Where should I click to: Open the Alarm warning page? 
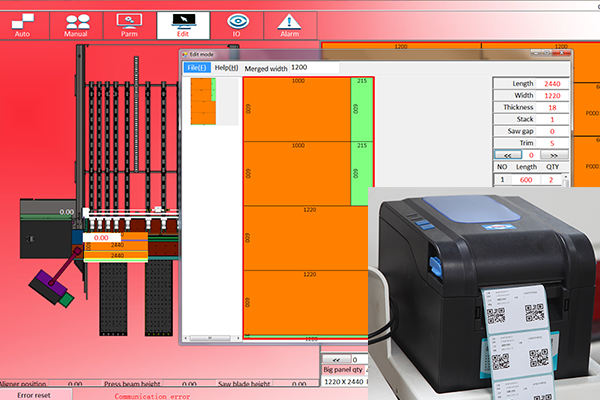pyautogui.click(x=290, y=21)
